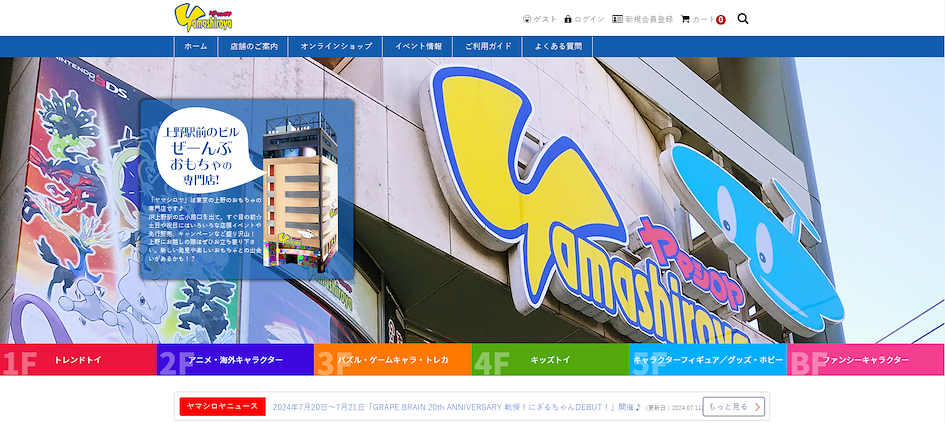Click the 新規会員登録 link

click(x=649, y=19)
